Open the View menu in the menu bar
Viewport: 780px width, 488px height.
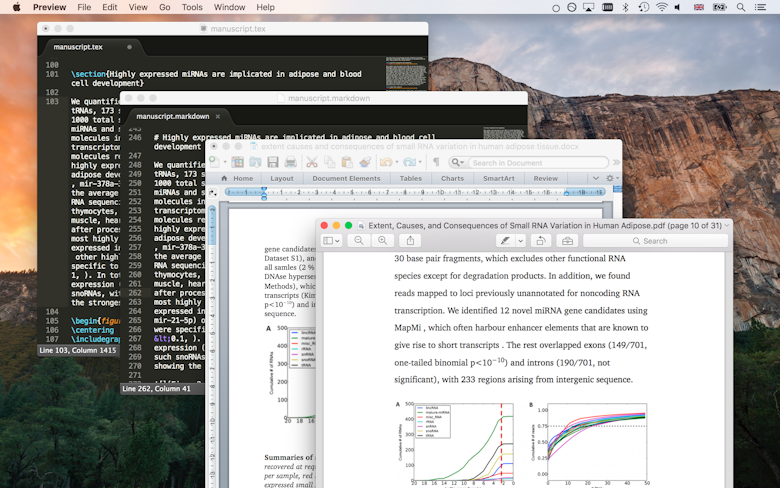(x=138, y=7)
